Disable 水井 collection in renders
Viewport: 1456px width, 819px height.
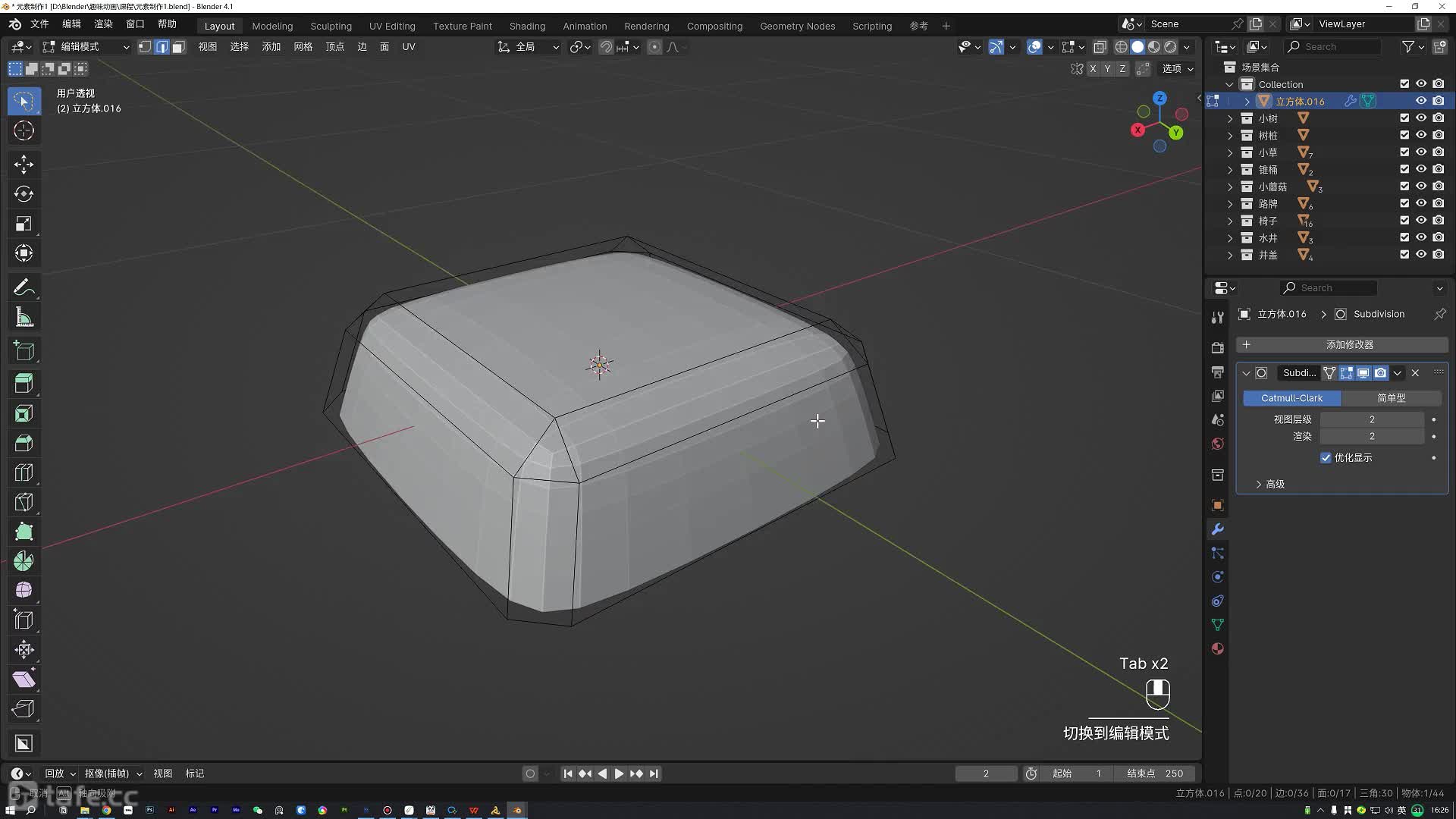[x=1439, y=237]
